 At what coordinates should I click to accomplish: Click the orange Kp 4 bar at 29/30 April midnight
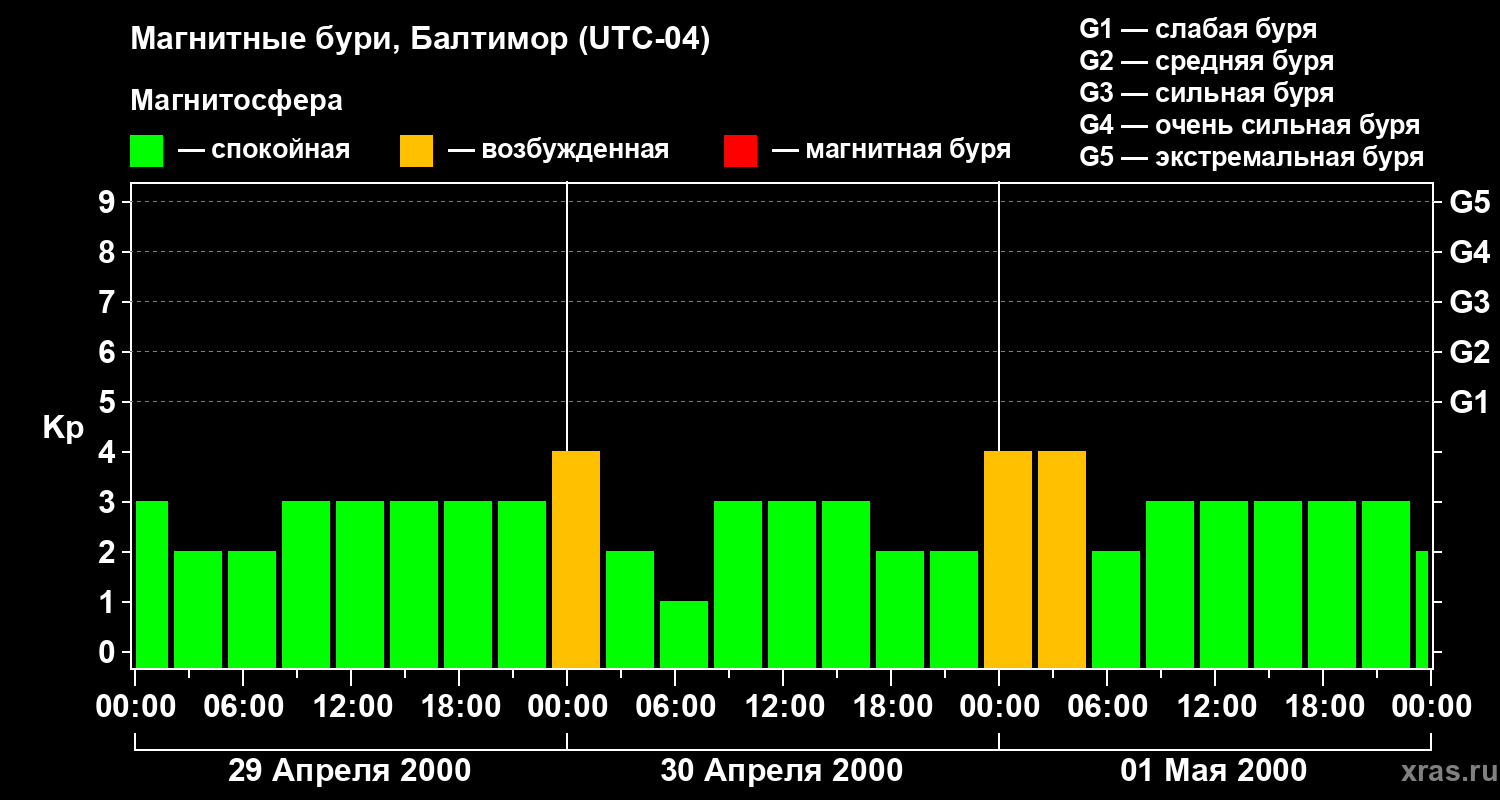(x=576, y=560)
